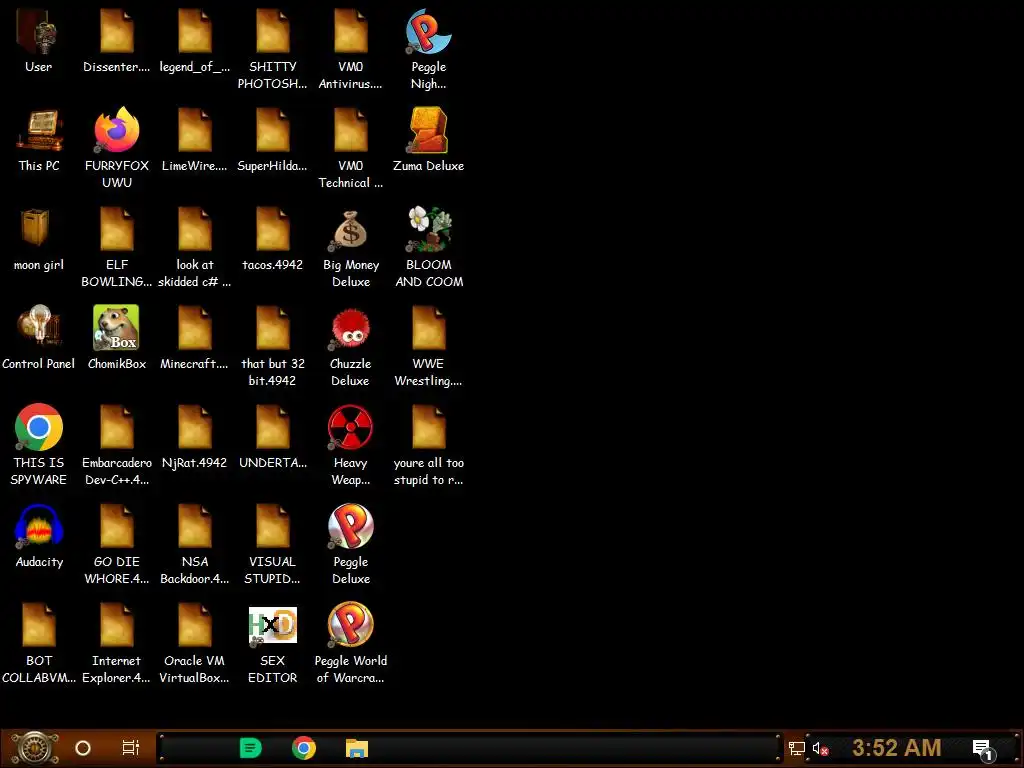Select LimeWire file icon
The height and width of the screenshot is (768, 1024).
[195, 130]
